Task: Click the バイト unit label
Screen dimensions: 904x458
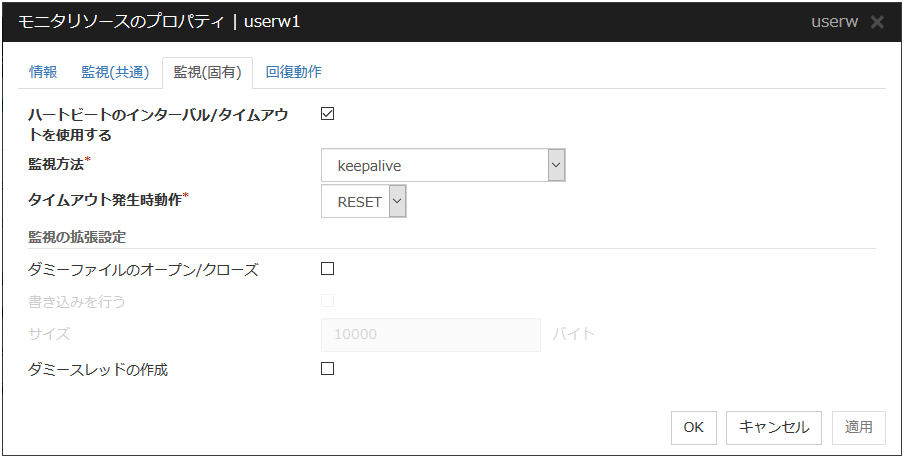Action: [x=573, y=334]
